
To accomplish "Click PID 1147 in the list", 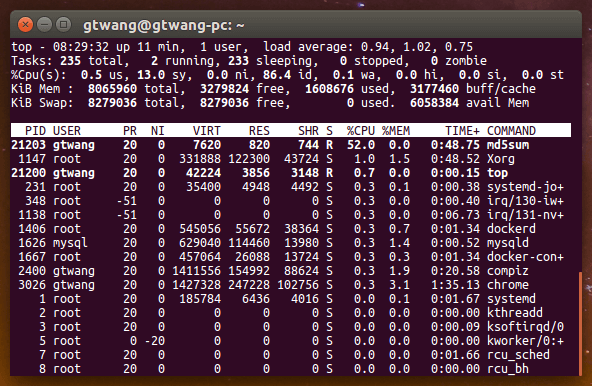I will pyautogui.click(x=32, y=159).
